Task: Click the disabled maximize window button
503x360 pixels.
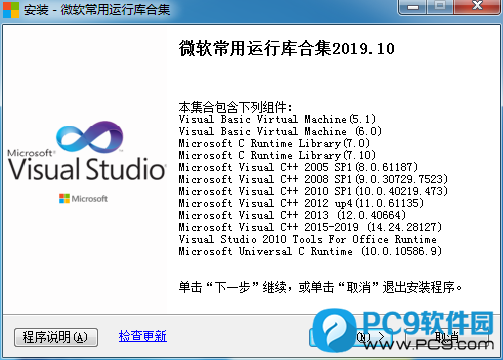Action: point(440,6)
